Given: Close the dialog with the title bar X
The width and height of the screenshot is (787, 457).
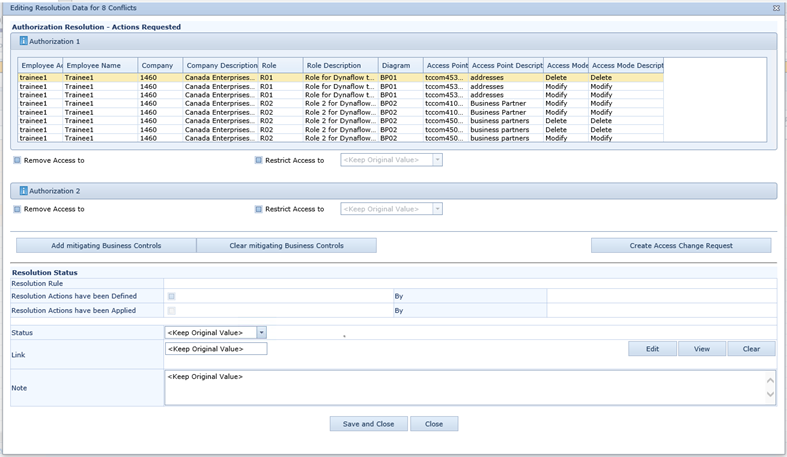Looking at the screenshot, I should [x=777, y=7].
